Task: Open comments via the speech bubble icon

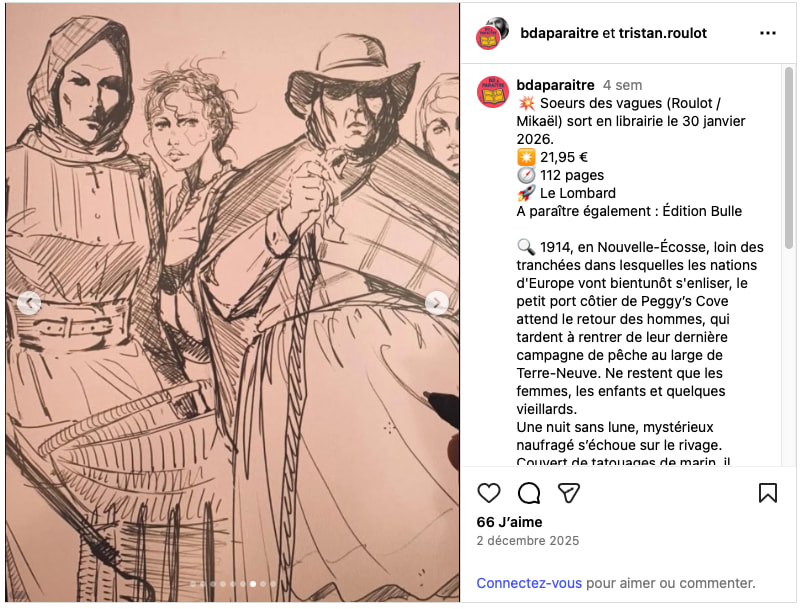Action: click(529, 493)
